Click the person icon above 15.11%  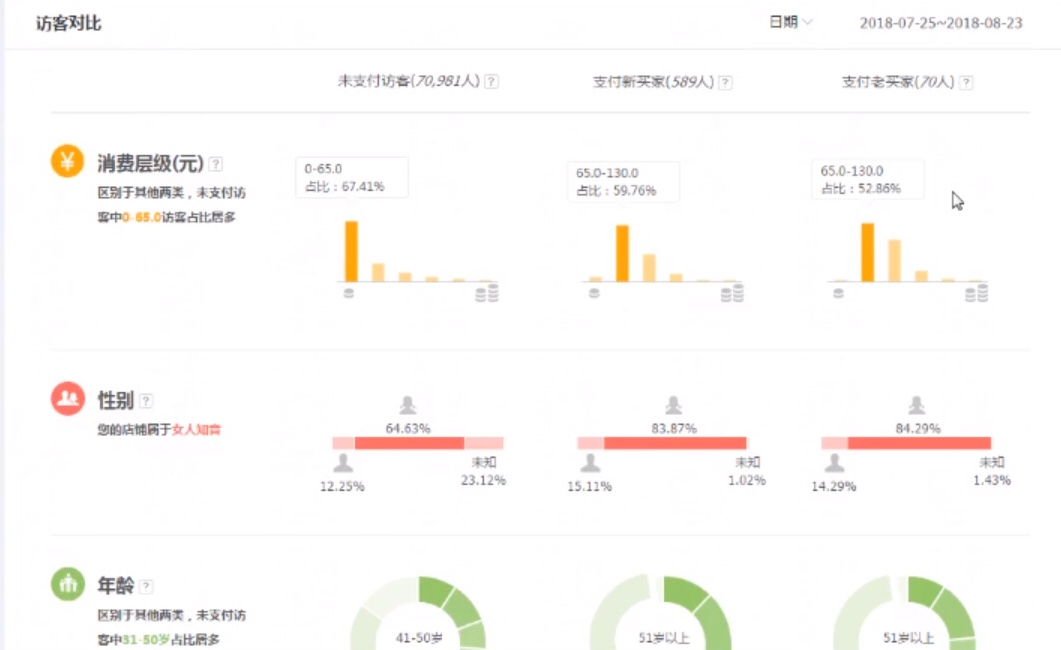pyautogui.click(x=590, y=463)
